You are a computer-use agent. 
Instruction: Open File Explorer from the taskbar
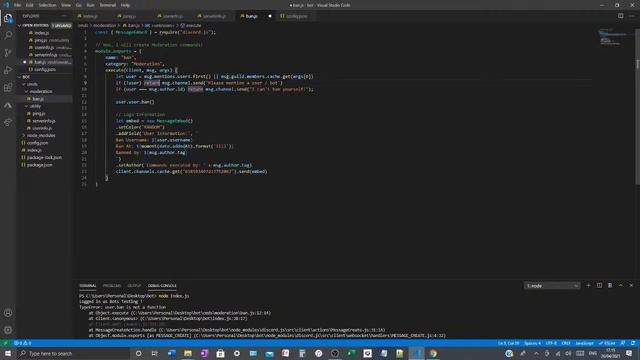188,353
